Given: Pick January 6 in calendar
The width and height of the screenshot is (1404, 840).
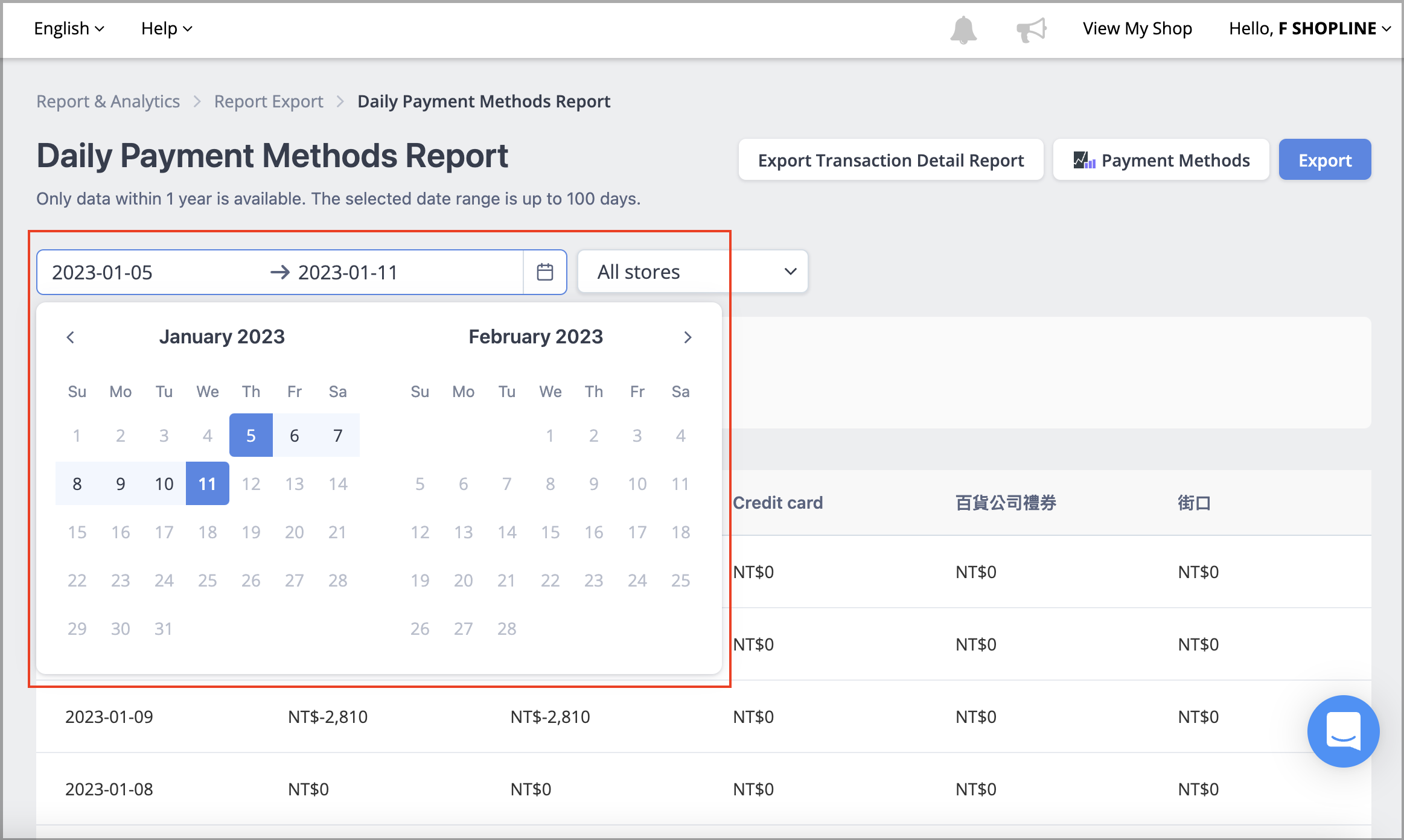Looking at the screenshot, I should [x=295, y=435].
